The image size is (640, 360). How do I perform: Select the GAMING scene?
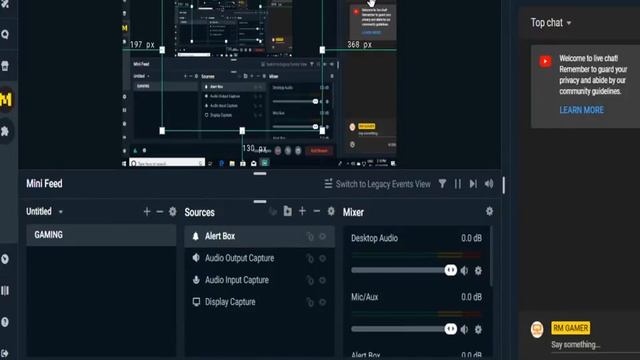pos(101,235)
